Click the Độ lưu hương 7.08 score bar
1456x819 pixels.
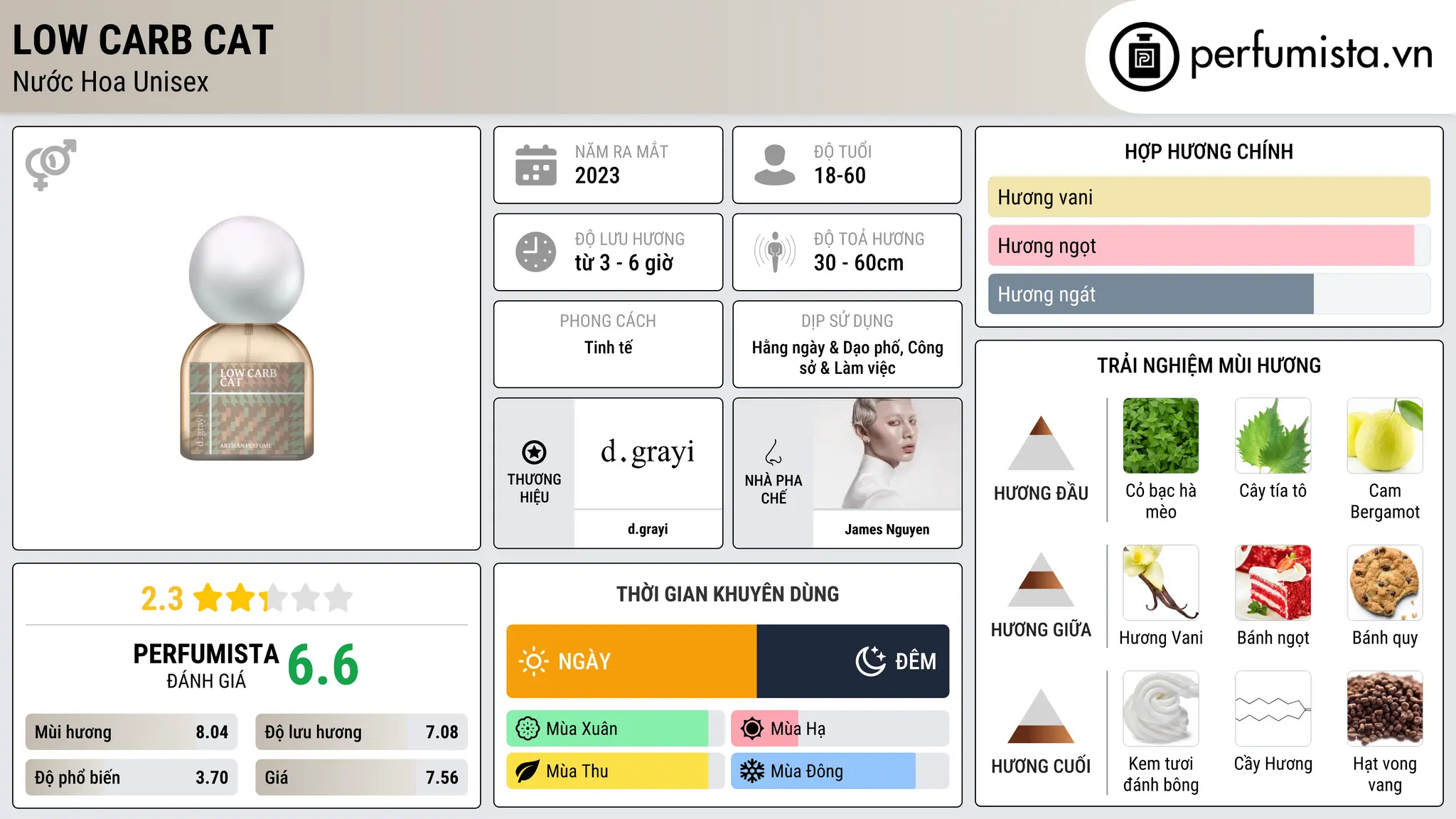[x=362, y=732]
